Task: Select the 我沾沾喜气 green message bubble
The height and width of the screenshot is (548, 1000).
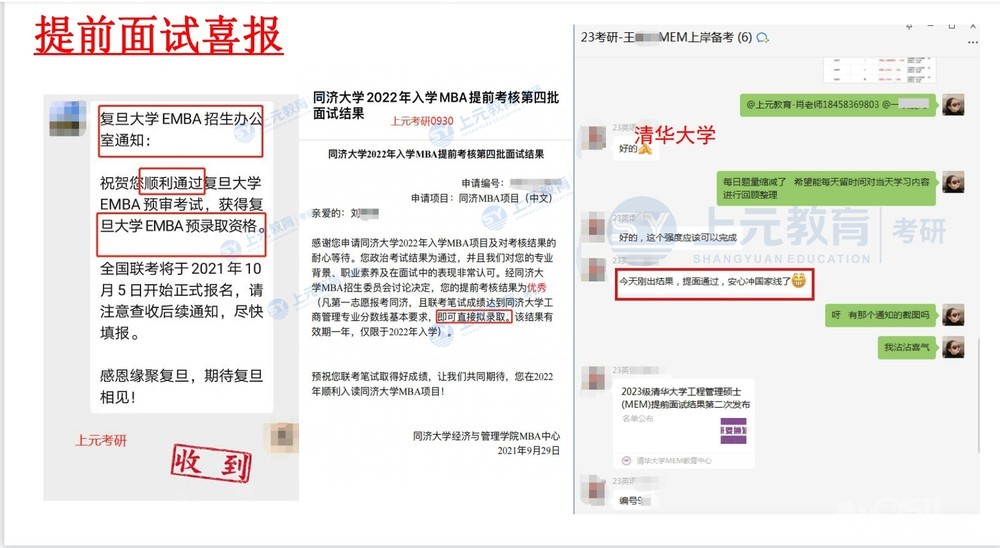Action: click(x=906, y=347)
